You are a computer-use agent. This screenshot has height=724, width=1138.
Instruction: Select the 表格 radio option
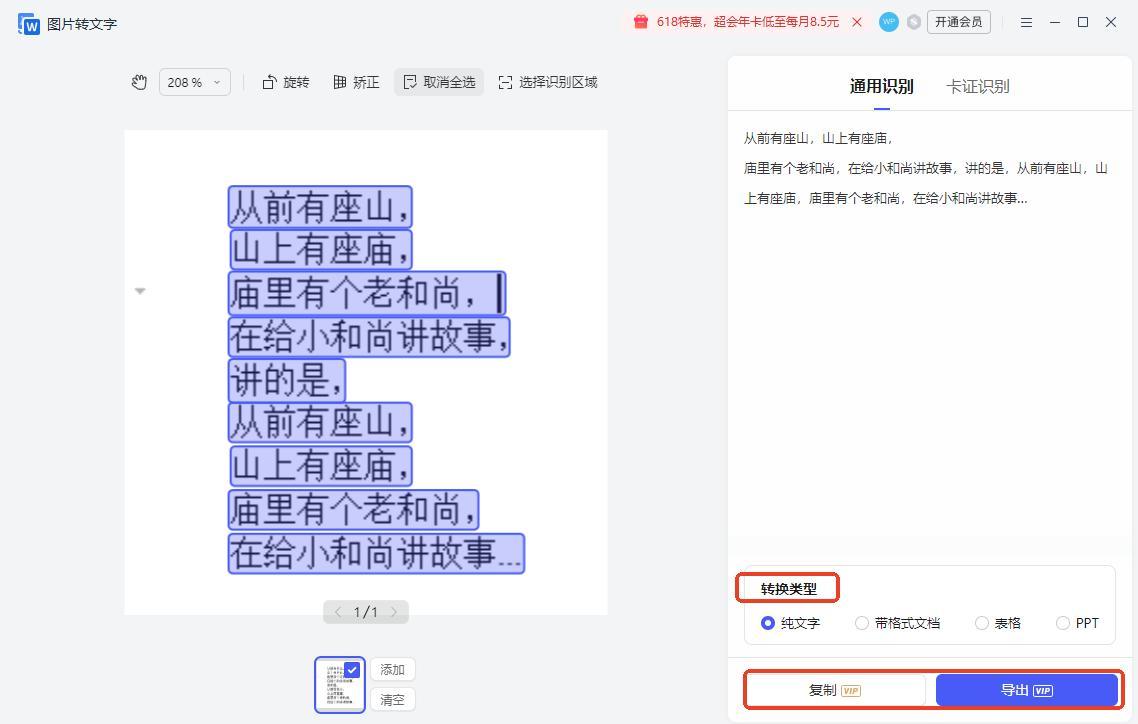tap(982, 623)
